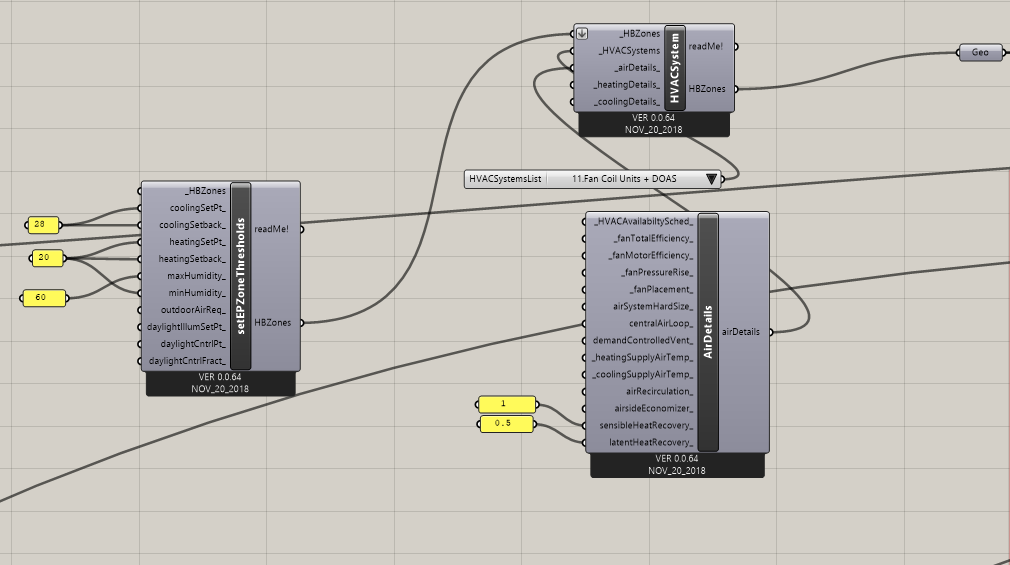
Task: Select the yellow panel containing 20
Action: click(48, 258)
